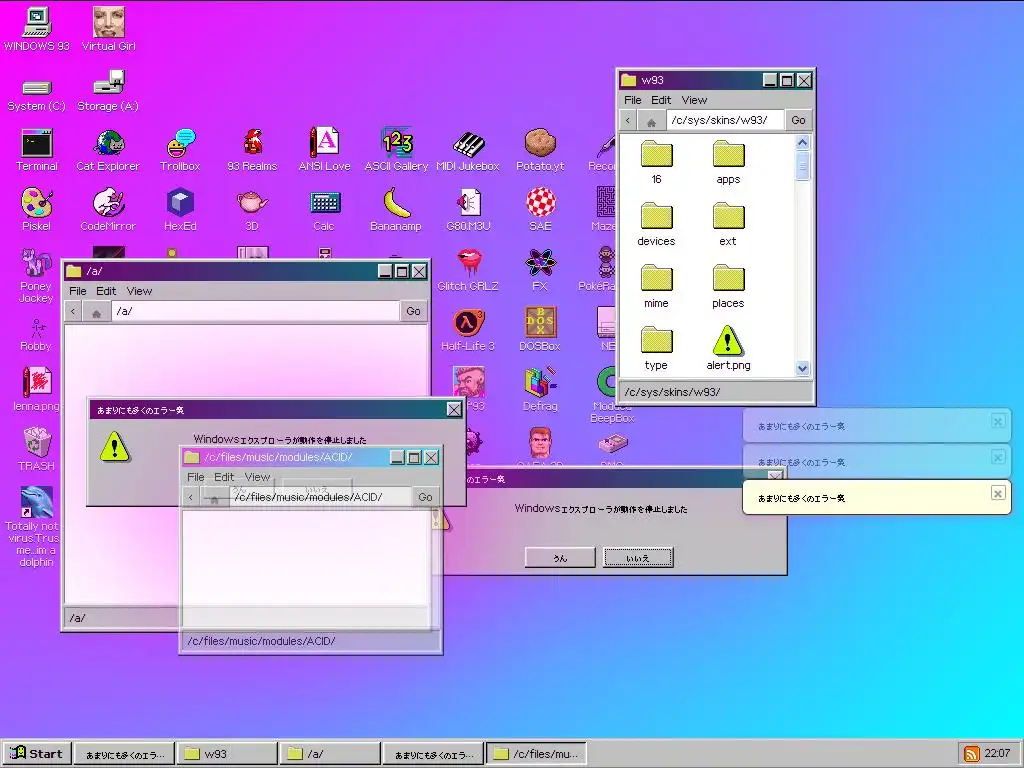1024x768 pixels.
Task: Open the TRASH recycle bin
Action: tap(37, 449)
